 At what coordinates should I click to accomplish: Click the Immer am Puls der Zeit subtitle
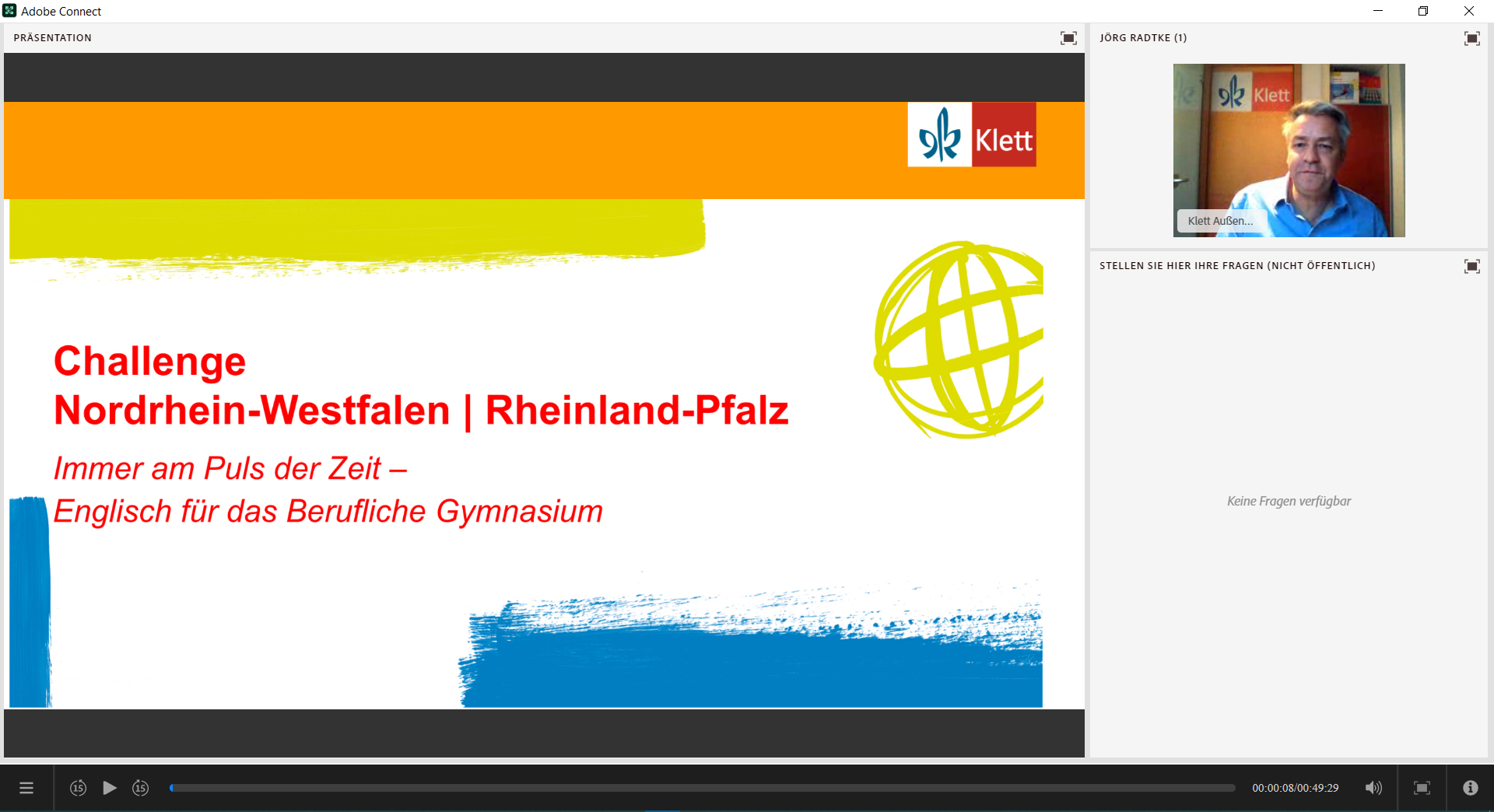click(230, 468)
